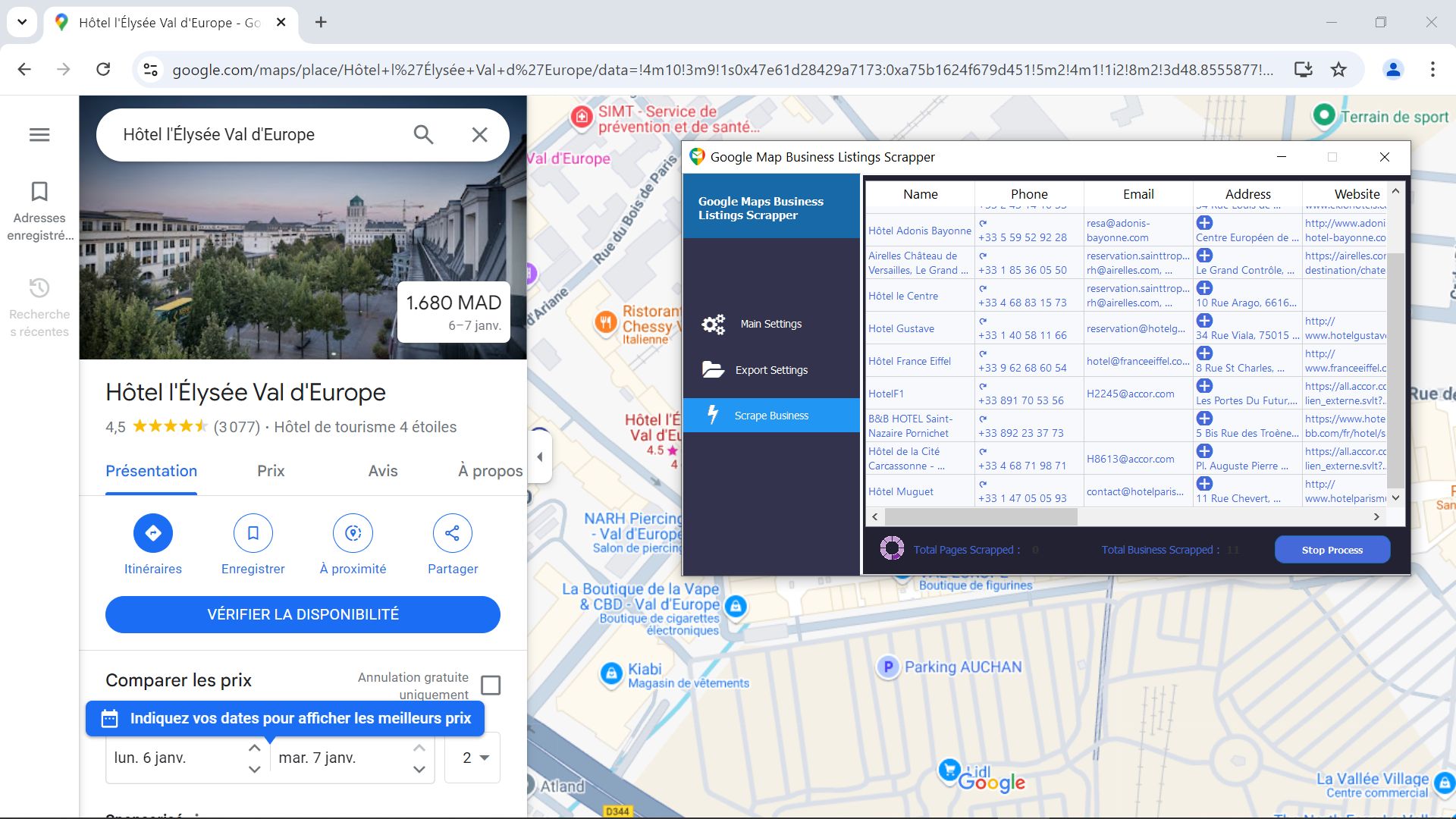Image resolution: width=1456 pixels, height=819 pixels.
Task: Go back in browser history
Action: tap(24, 70)
